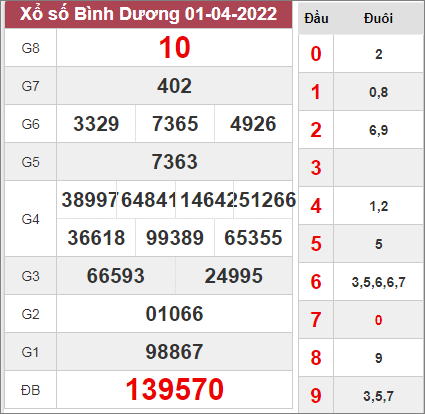425x414 pixels.
Task: Click the Đuôi column header
Action: (x=378, y=18)
